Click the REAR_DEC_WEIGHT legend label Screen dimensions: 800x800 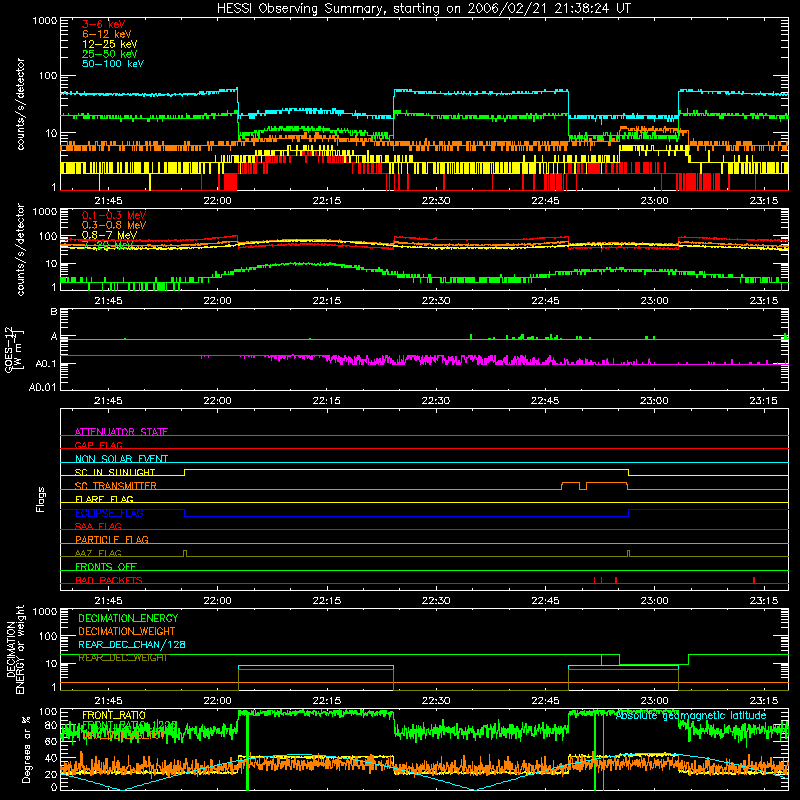122,658
